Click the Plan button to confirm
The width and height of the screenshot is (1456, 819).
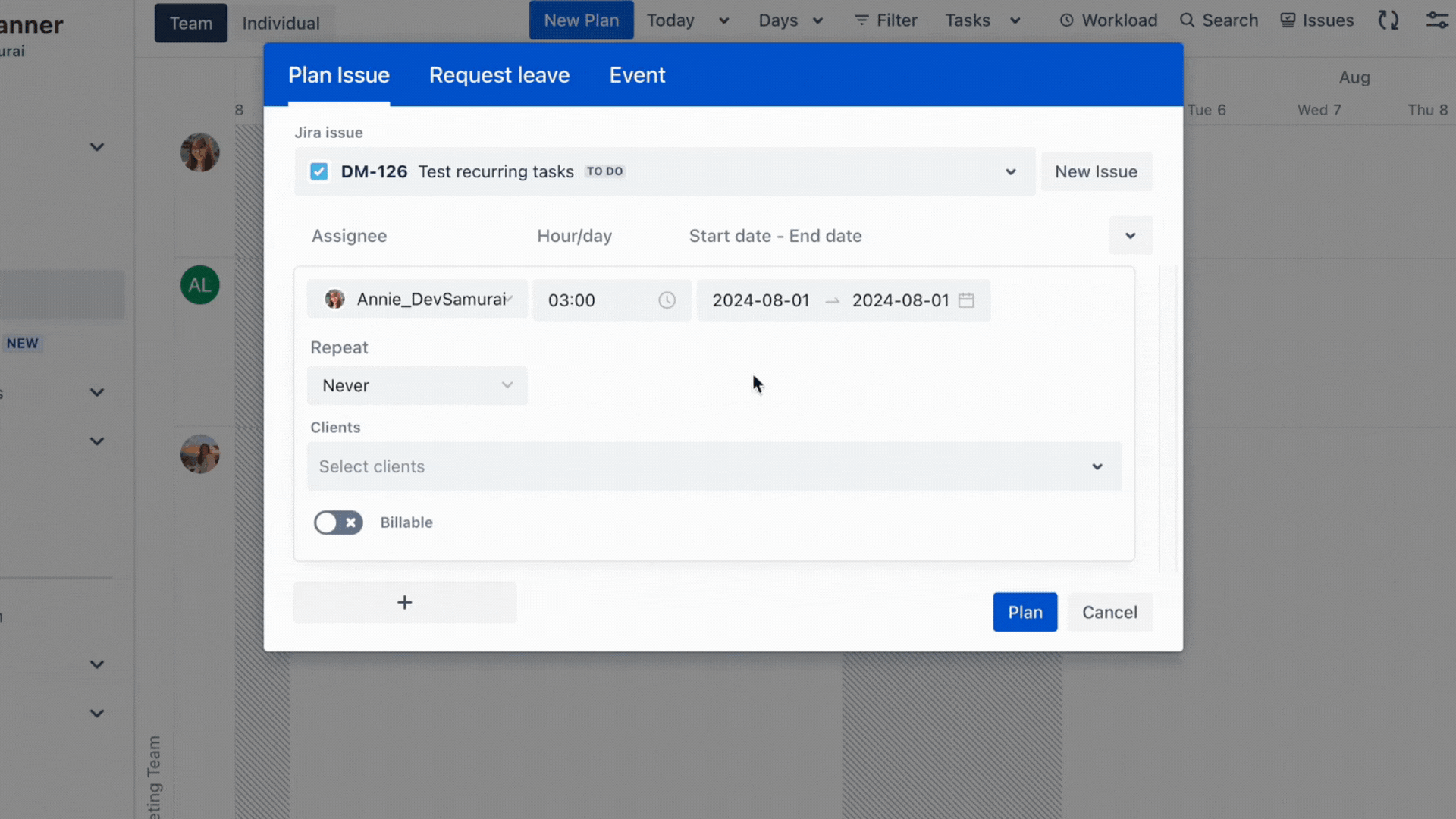click(1025, 612)
